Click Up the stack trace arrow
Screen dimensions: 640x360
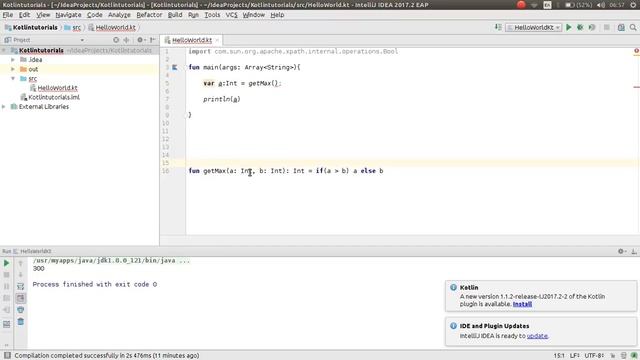point(20,263)
